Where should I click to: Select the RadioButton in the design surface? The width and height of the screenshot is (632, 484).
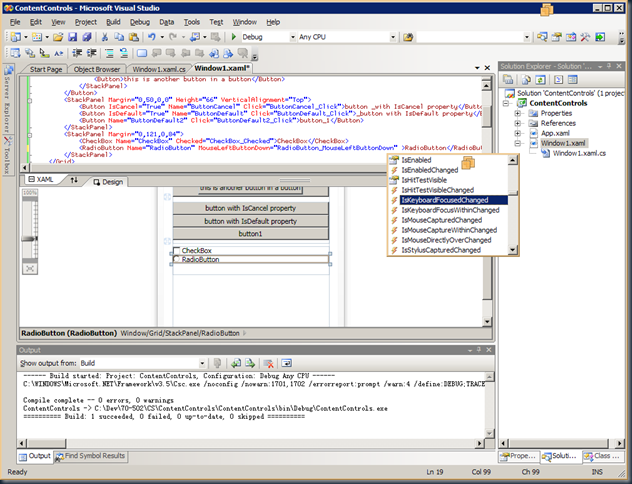[x=200, y=260]
